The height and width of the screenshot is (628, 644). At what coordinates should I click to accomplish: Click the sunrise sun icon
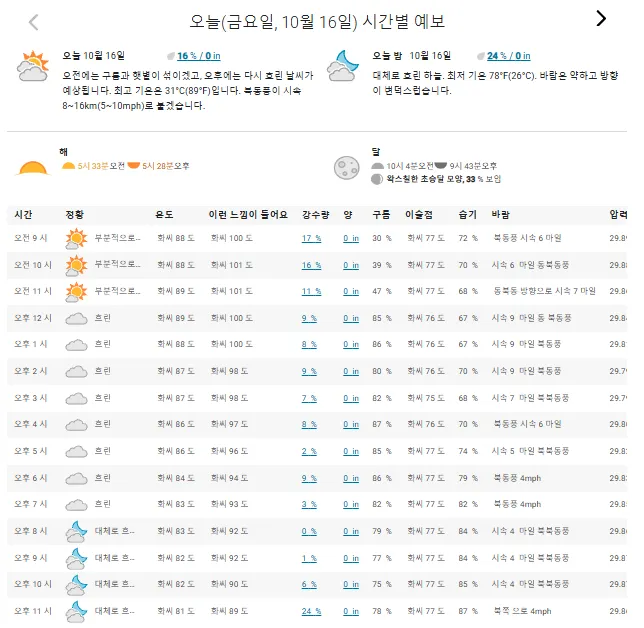pyautogui.click(x=33, y=168)
